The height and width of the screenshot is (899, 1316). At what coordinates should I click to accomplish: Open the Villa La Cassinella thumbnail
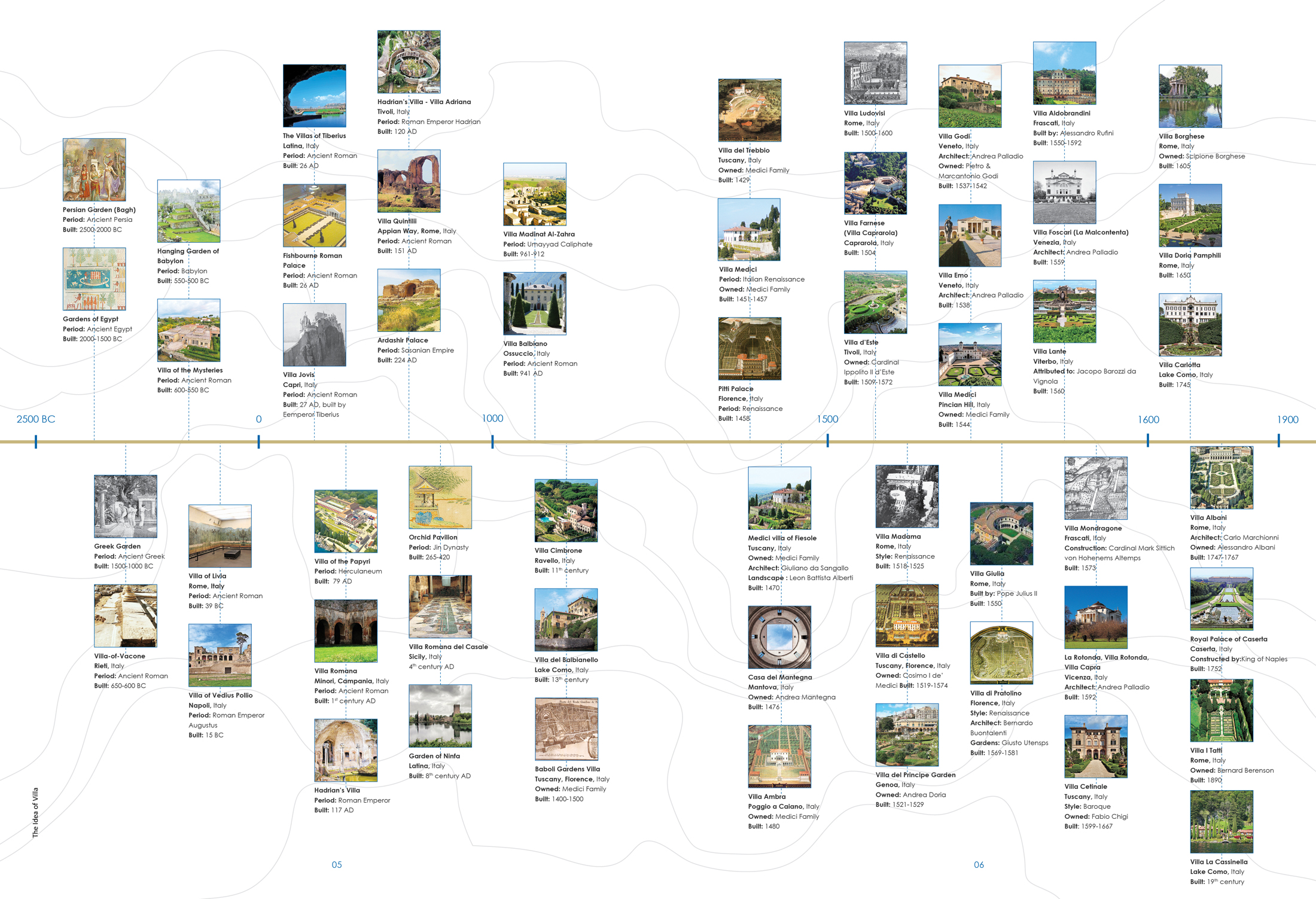tap(1221, 822)
